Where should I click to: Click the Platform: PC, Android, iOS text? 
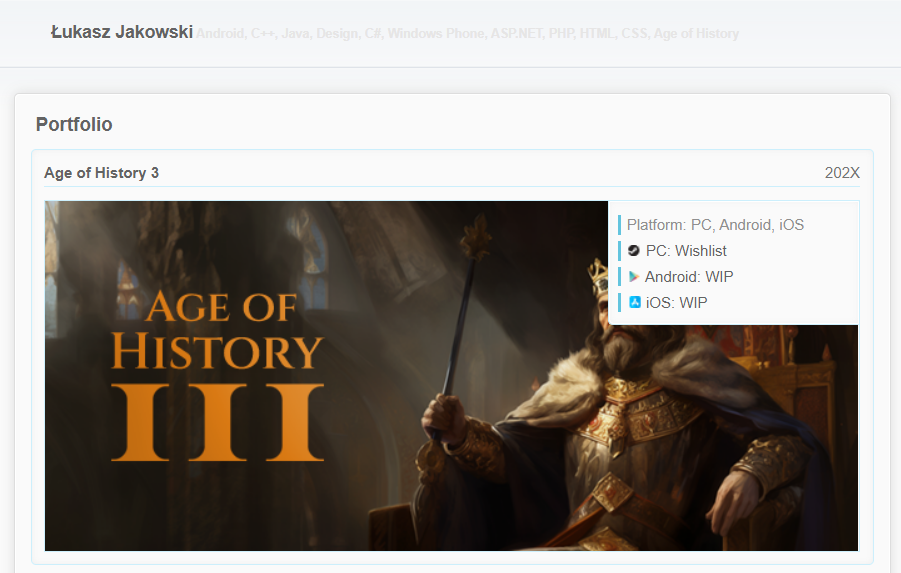point(715,225)
